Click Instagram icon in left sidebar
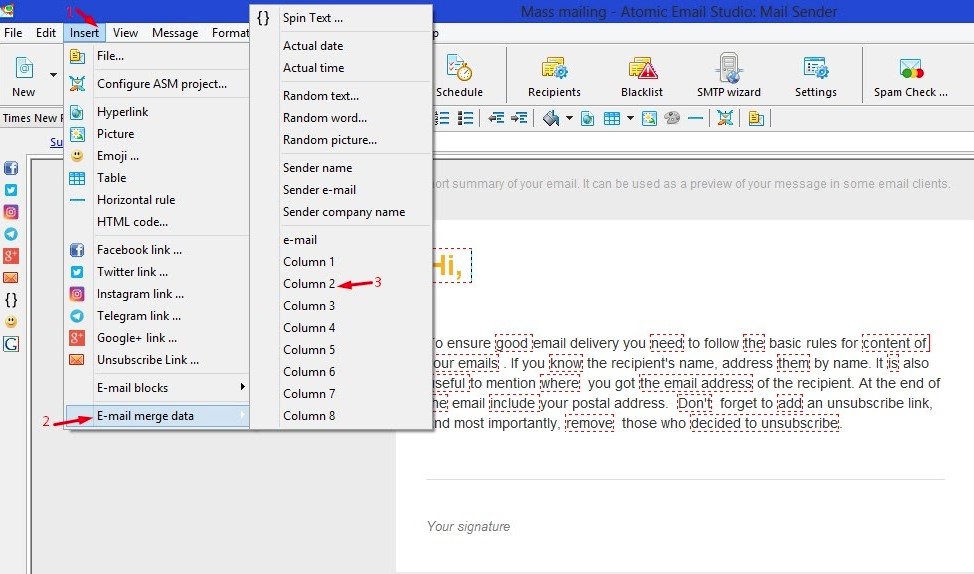This screenshot has width=974, height=574. coord(11,212)
